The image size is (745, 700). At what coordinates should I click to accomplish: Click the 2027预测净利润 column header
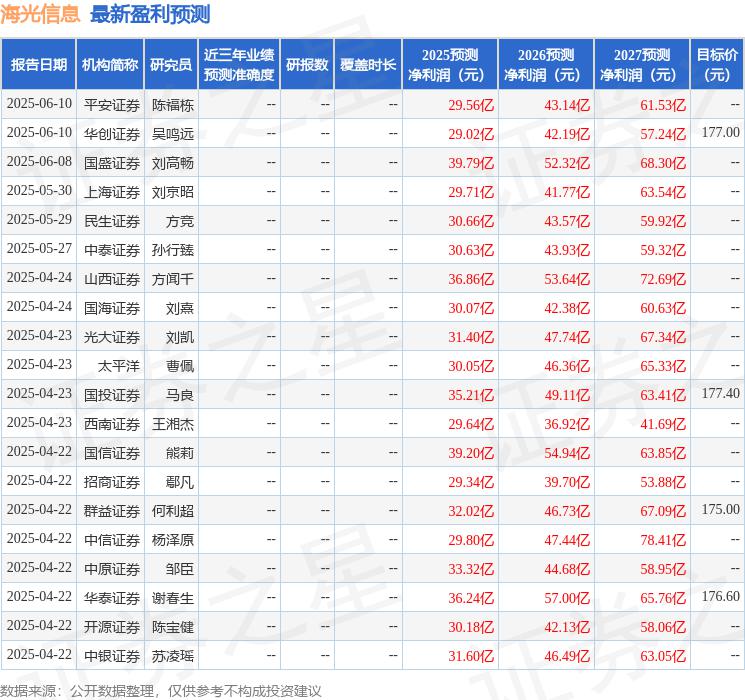[x=642, y=64]
